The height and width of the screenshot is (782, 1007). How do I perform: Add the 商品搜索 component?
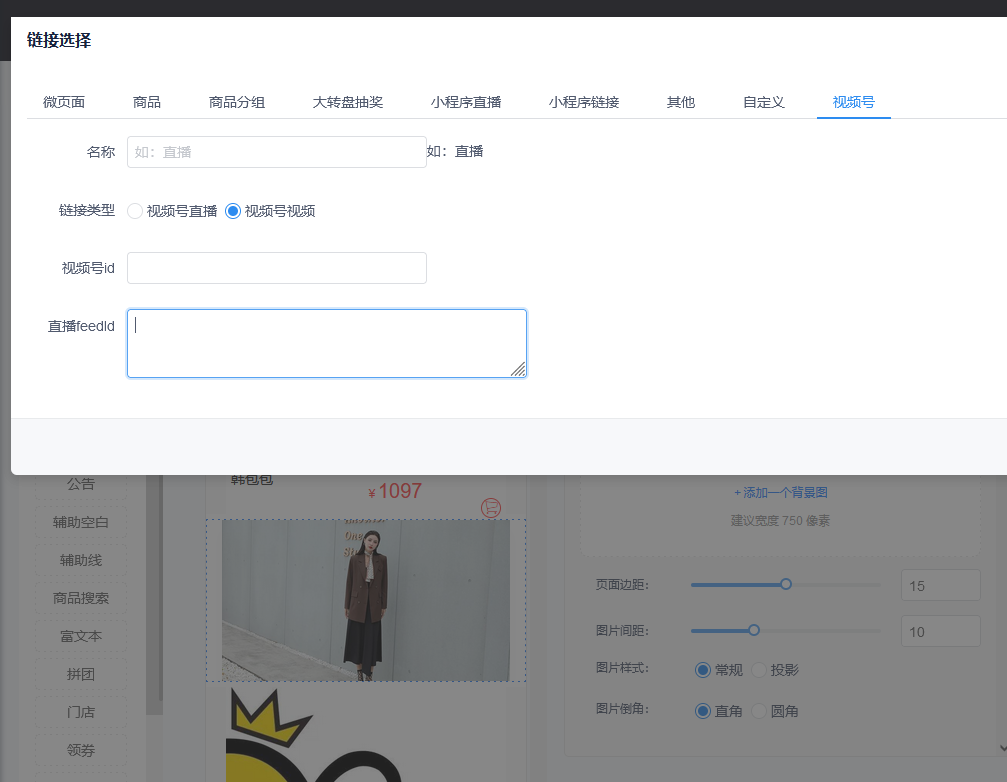81,598
